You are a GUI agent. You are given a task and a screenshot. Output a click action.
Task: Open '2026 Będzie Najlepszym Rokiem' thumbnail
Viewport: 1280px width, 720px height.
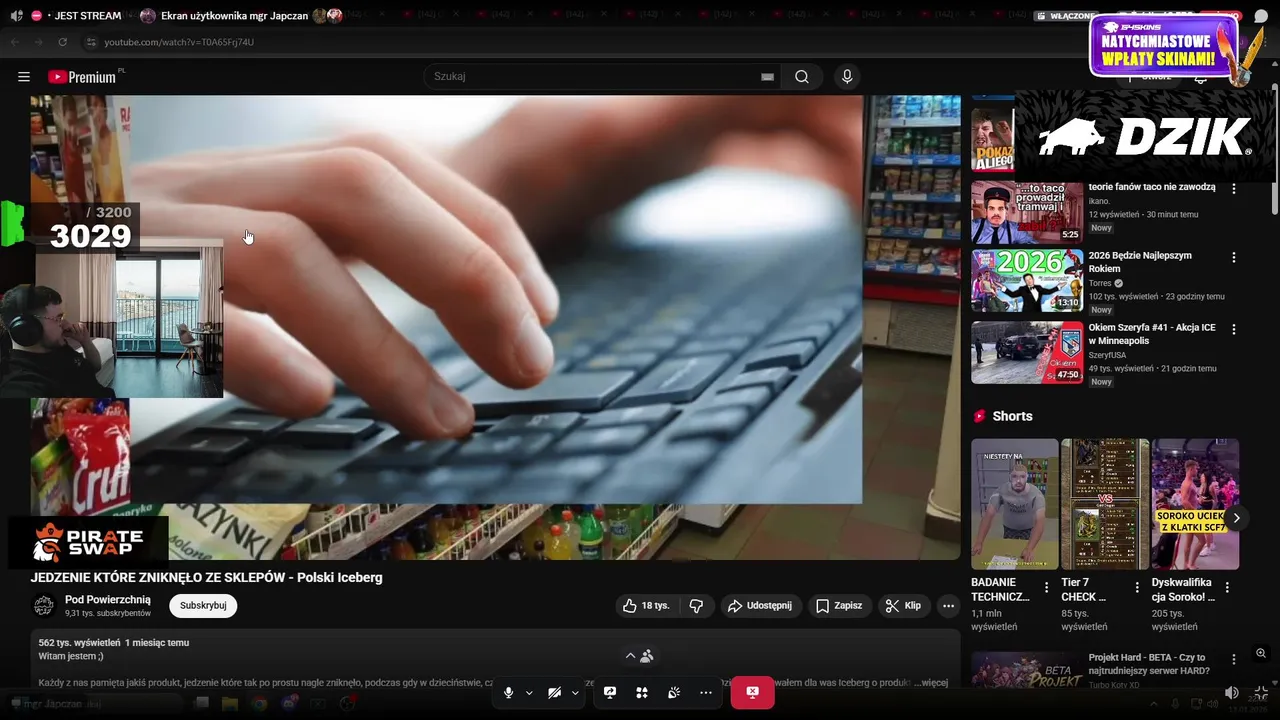point(1027,281)
